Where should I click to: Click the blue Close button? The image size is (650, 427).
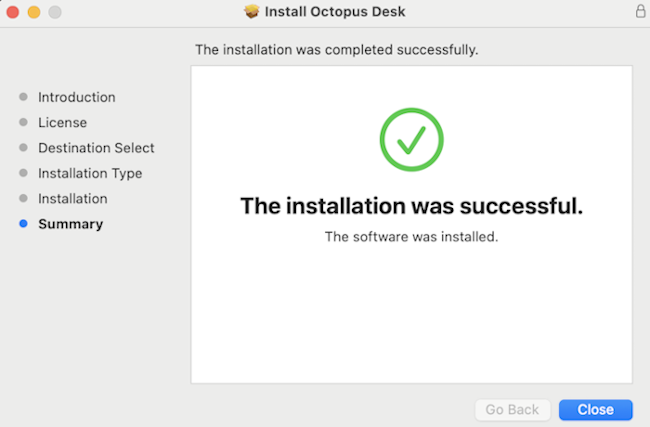point(596,410)
